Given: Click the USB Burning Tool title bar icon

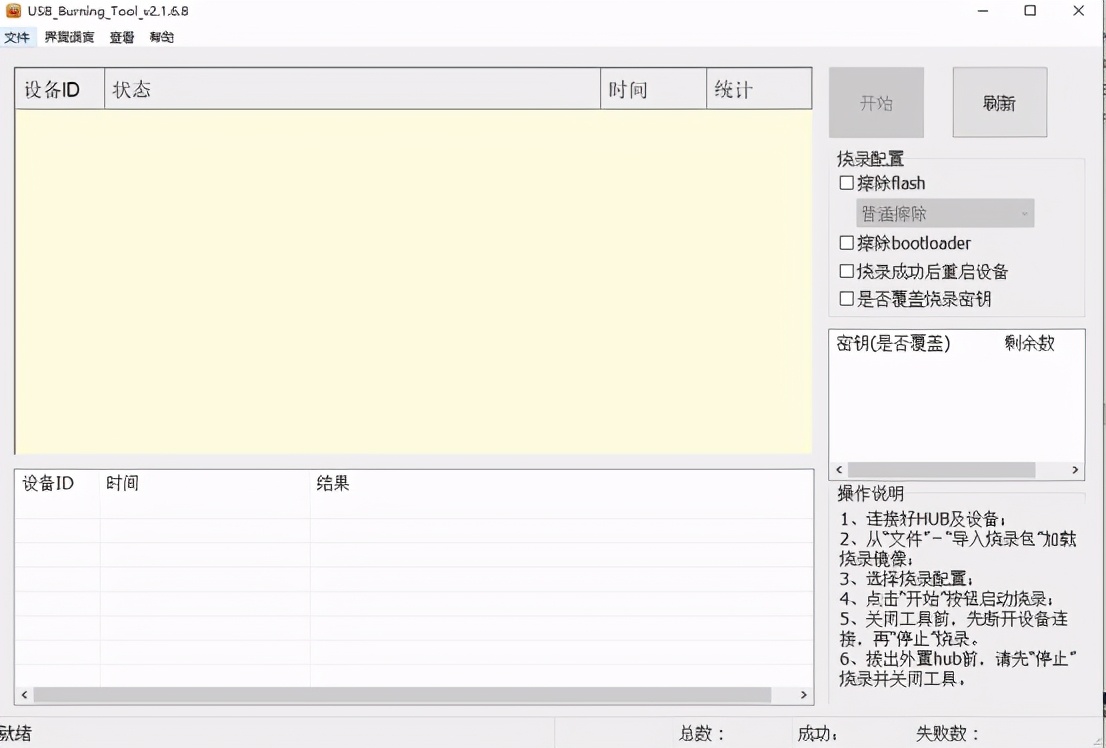Looking at the screenshot, I should click(x=11, y=11).
